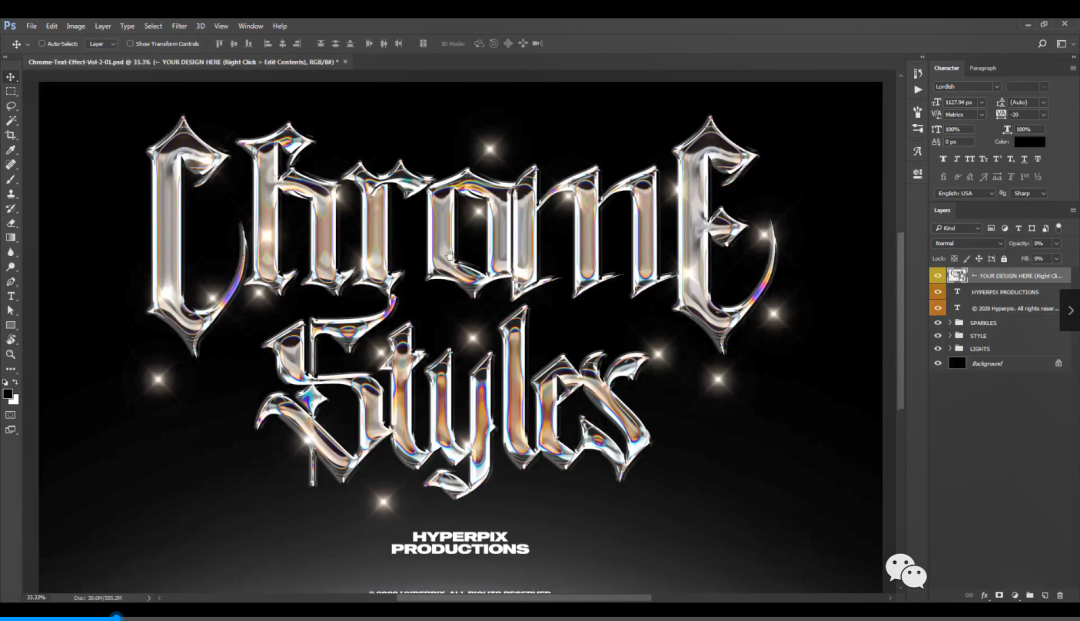This screenshot has height=621, width=1080.
Task: Select the History Brush tool
Action: [x=10, y=209]
